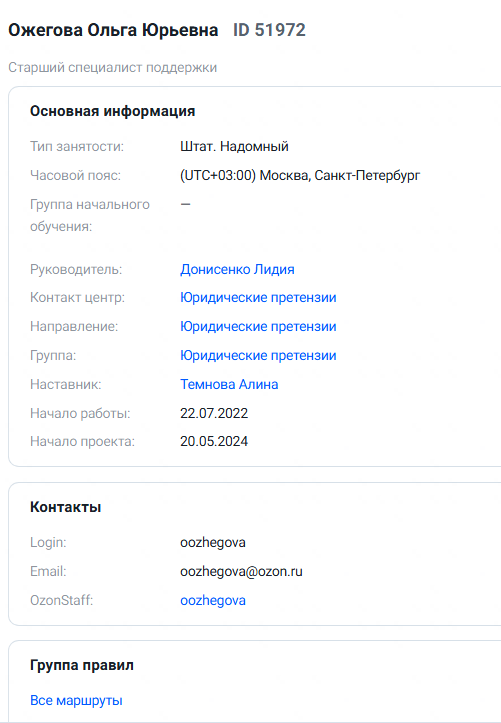Screen dimensions: 501x723
Task: Open the OzonStaff oozhegova link
Action: tap(213, 600)
